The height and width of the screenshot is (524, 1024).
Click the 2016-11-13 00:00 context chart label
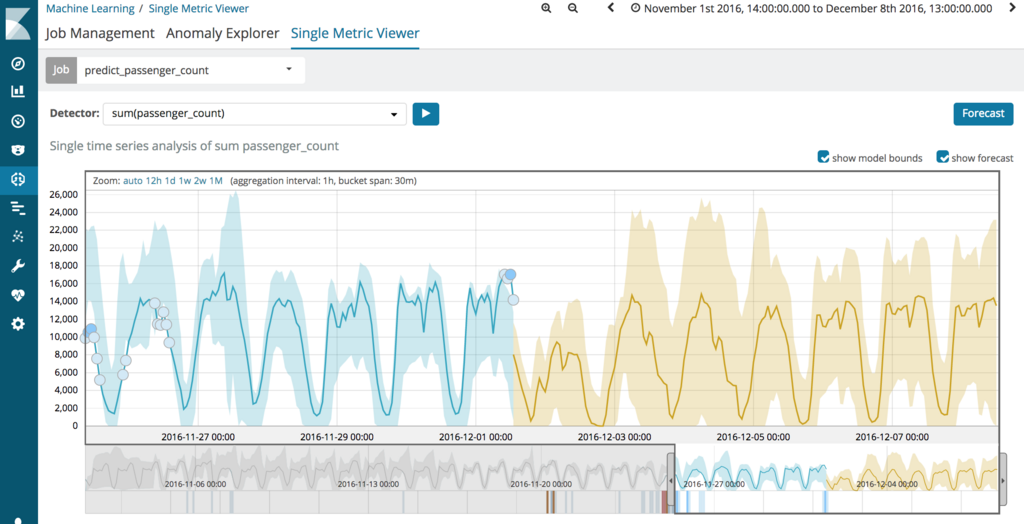368,484
